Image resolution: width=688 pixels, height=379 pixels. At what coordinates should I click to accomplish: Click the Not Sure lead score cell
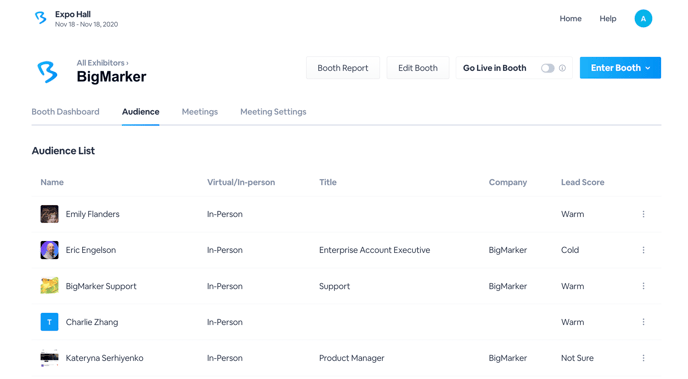577,358
